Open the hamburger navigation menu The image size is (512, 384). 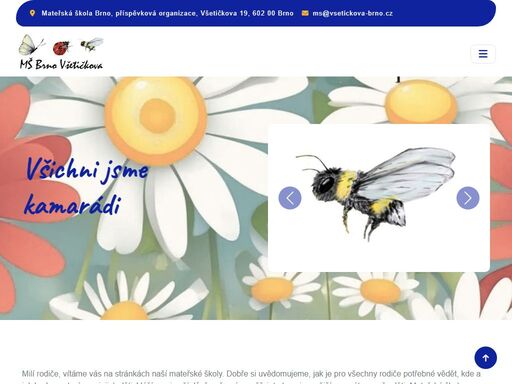tap(483, 54)
